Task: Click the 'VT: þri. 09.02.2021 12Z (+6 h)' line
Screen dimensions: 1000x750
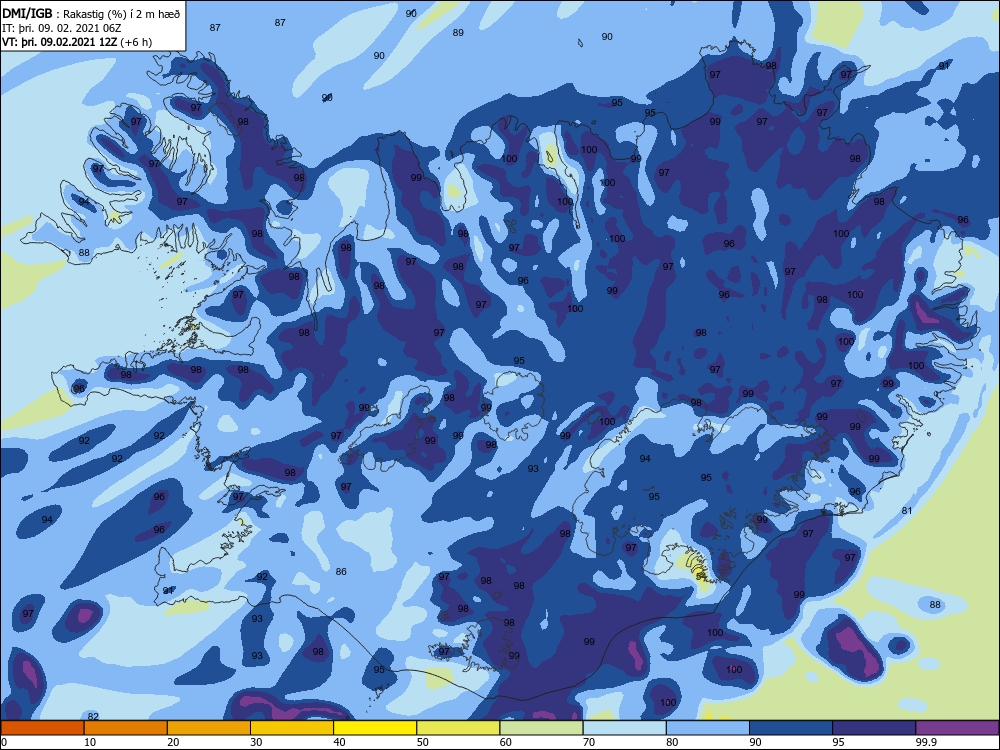Action: coord(77,42)
